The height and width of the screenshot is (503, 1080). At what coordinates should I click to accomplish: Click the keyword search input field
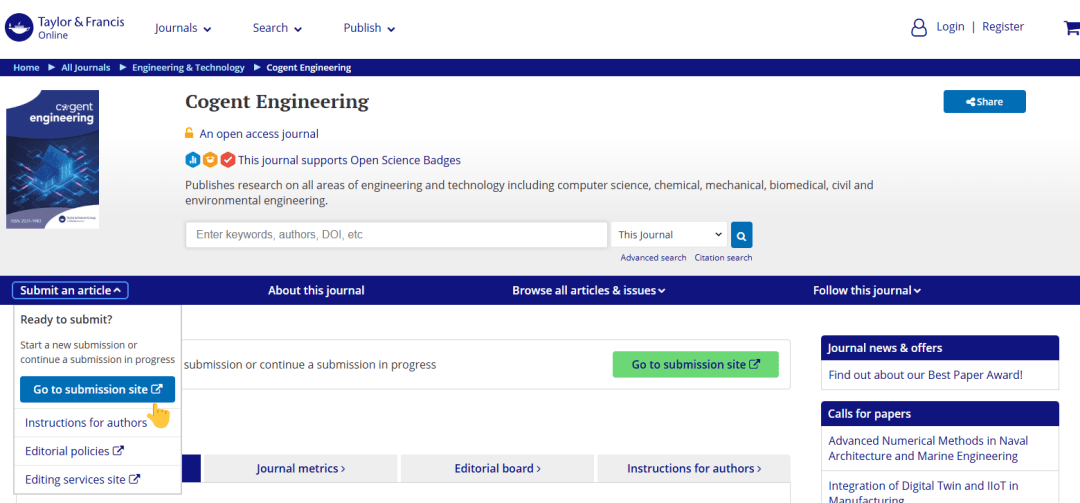[396, 235]
